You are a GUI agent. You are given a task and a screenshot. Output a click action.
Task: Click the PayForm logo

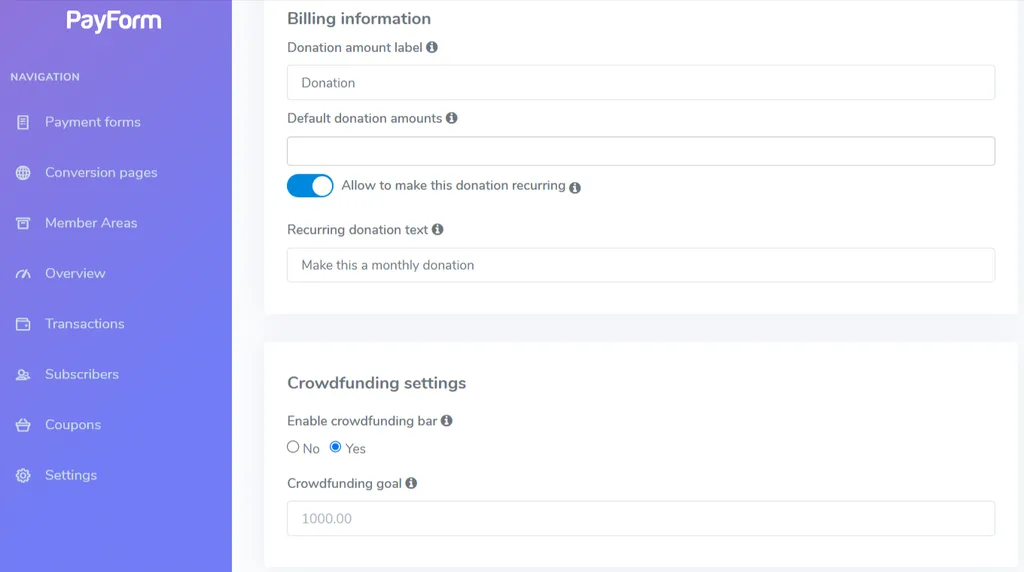(114, 20)
